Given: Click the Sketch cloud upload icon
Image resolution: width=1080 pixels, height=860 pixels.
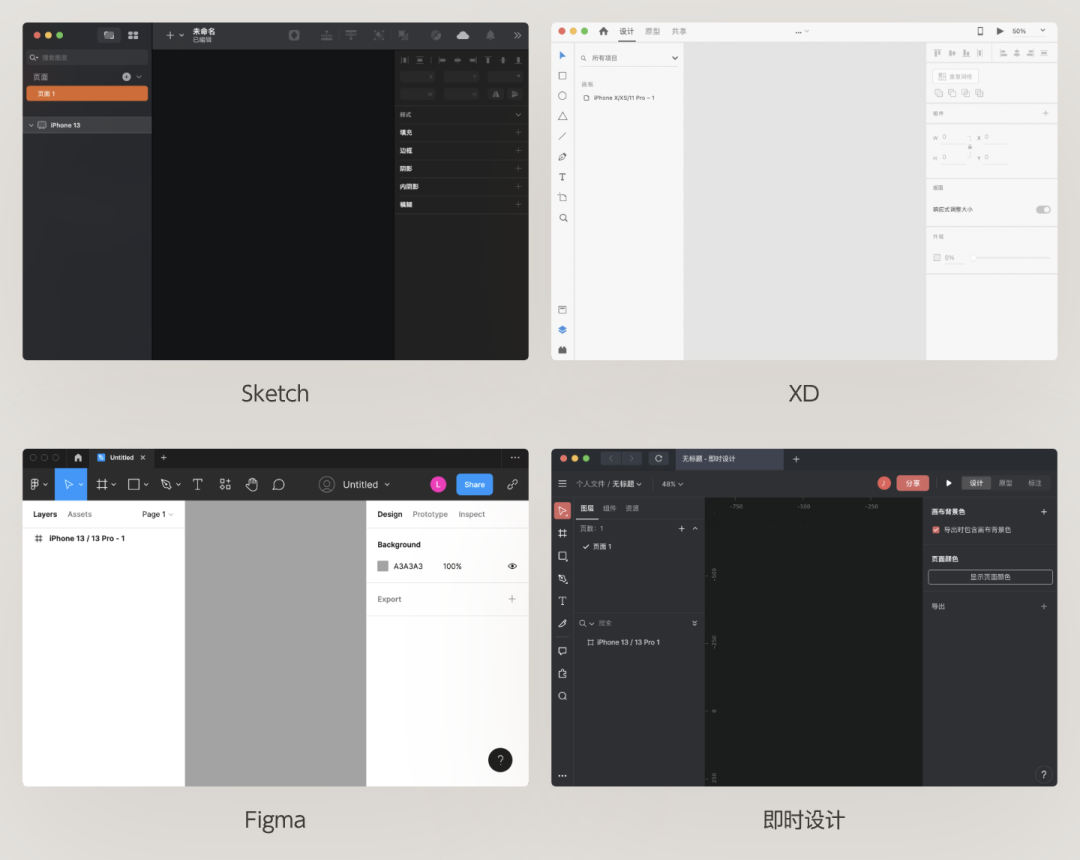Looking at the screenshot, I should click(x=463, y=35).
